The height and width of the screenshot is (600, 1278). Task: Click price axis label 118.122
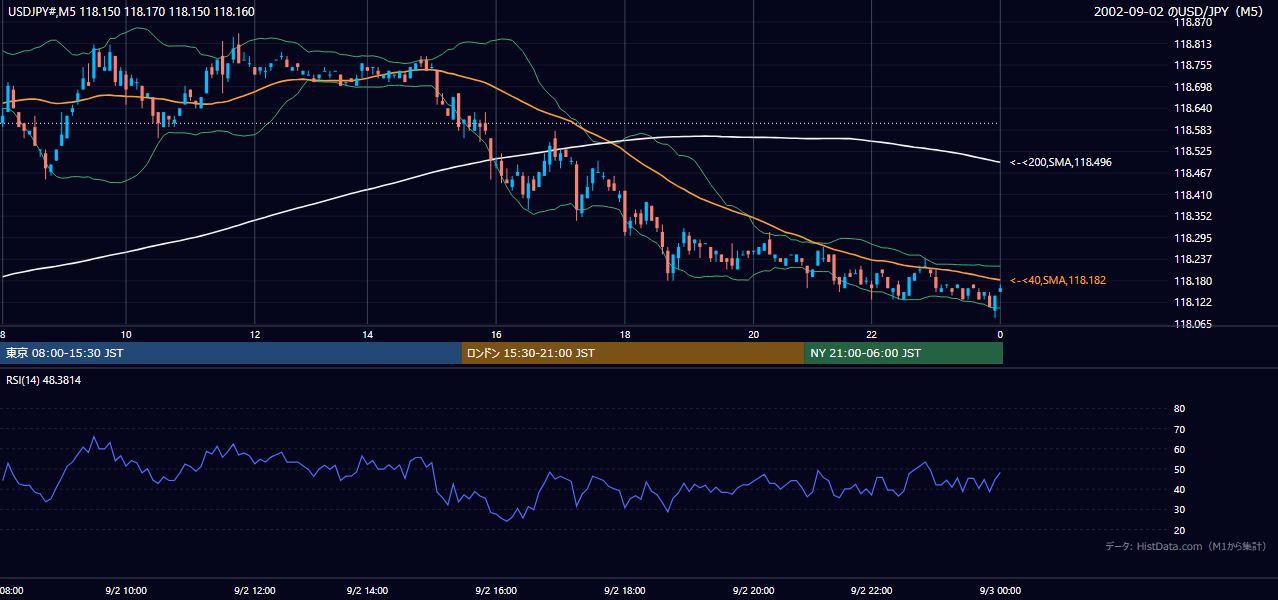[1192, 302]
